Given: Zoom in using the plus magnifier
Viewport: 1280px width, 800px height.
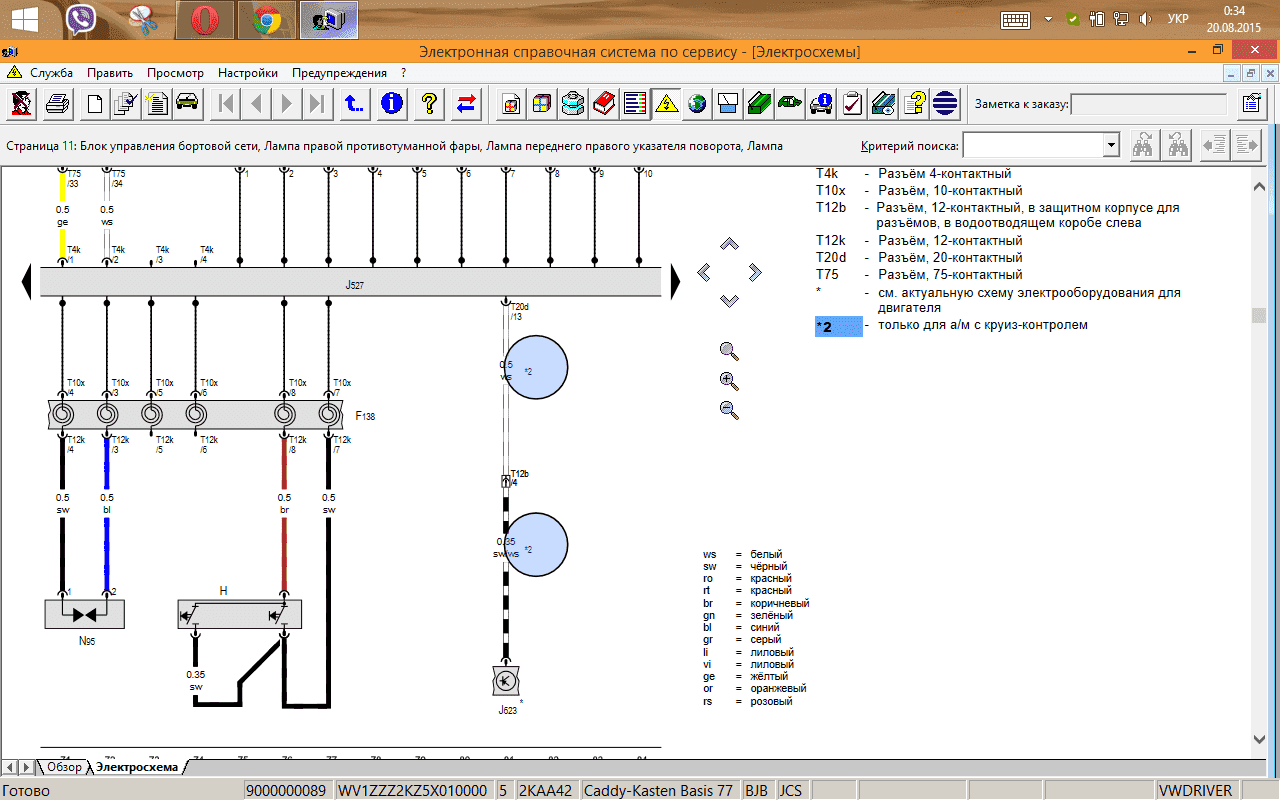Looking at the screenshot, I should pyautogui.click(x=729, y=380).
